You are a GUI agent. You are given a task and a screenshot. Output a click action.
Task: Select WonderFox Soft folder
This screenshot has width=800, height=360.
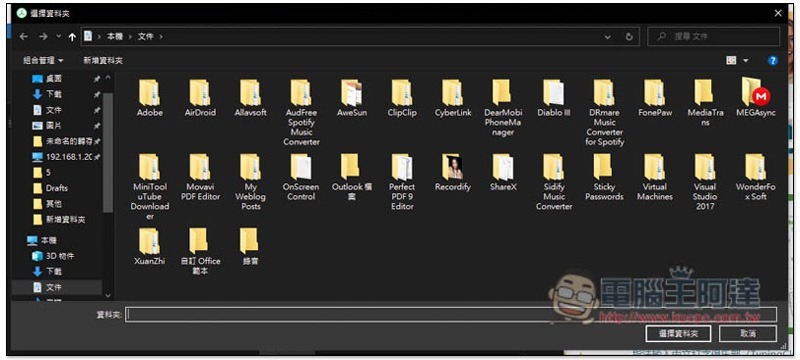coord(756,177)
